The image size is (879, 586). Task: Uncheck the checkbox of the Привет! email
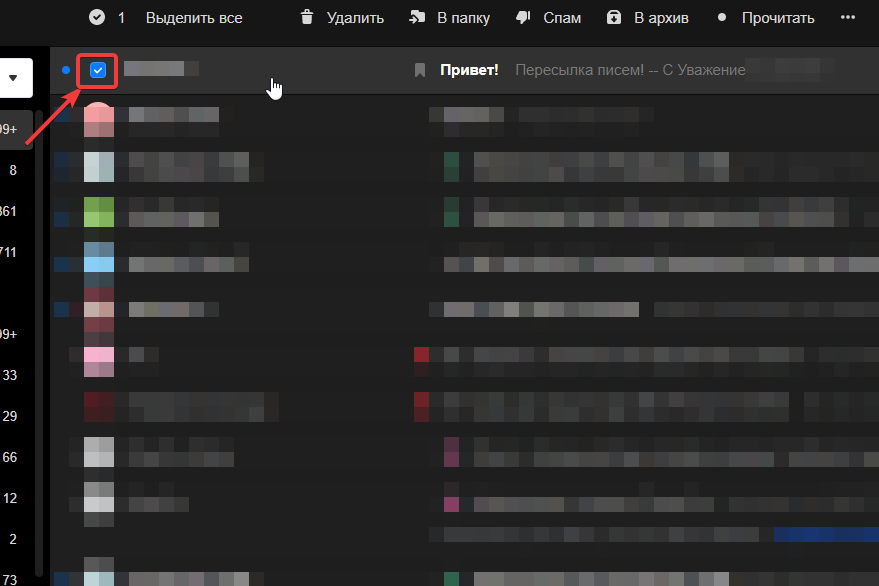(x=98, y=71)
